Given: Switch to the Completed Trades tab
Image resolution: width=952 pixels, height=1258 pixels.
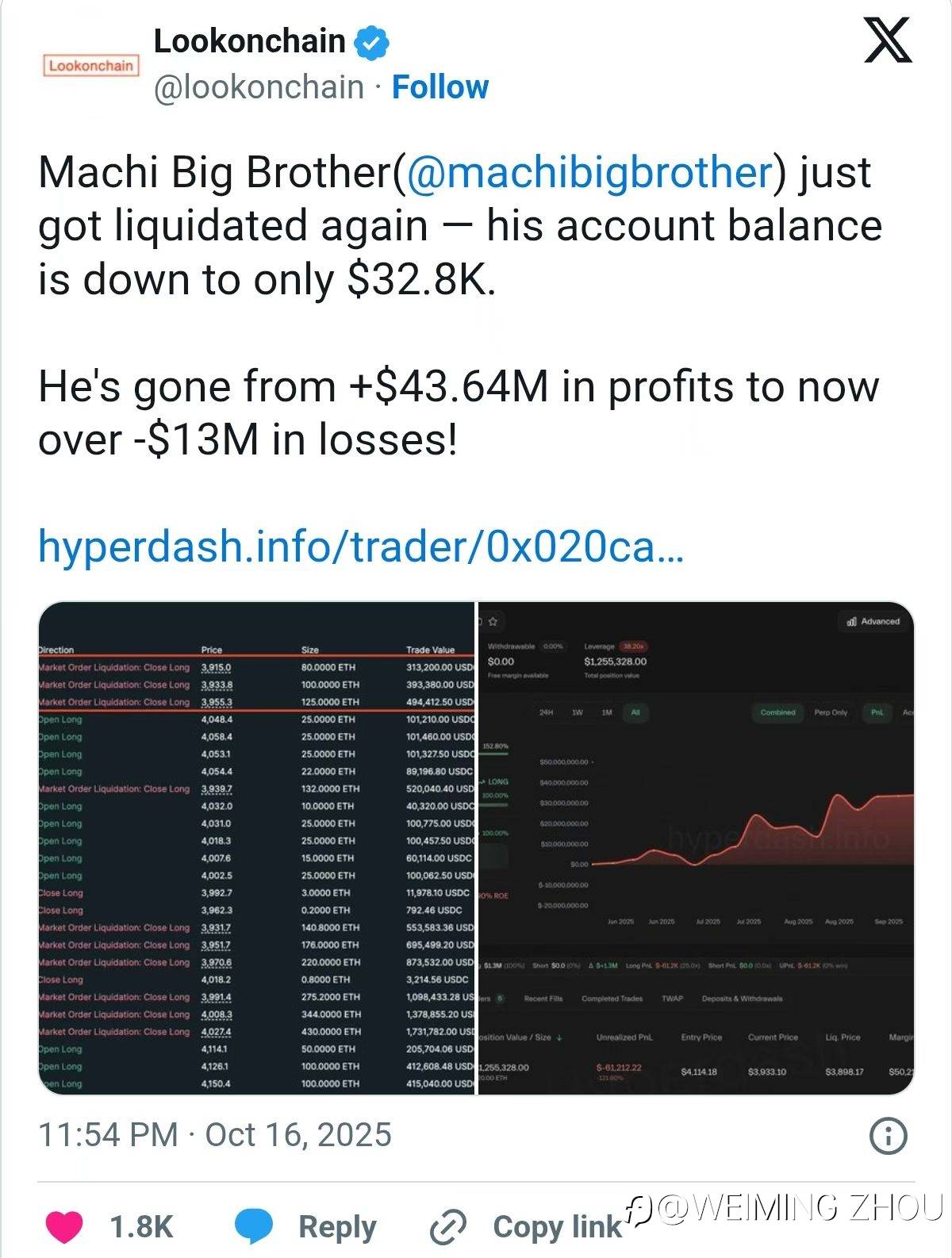Looking at the screenshot, I should click(x=612, y=999).
